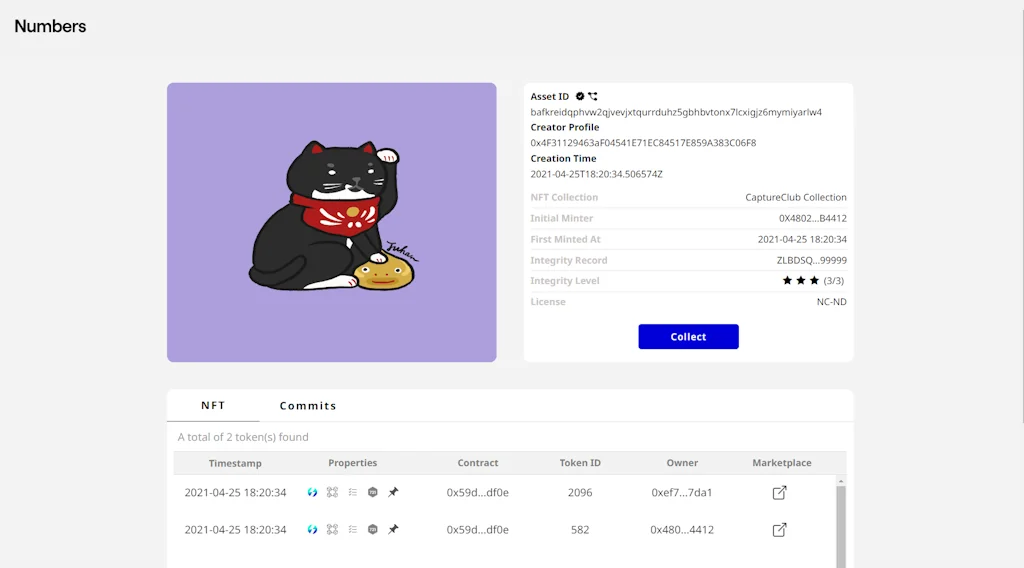Click the blue Collect button
The width and height of the screenshot is (1024, 568).
click(688, 337)
